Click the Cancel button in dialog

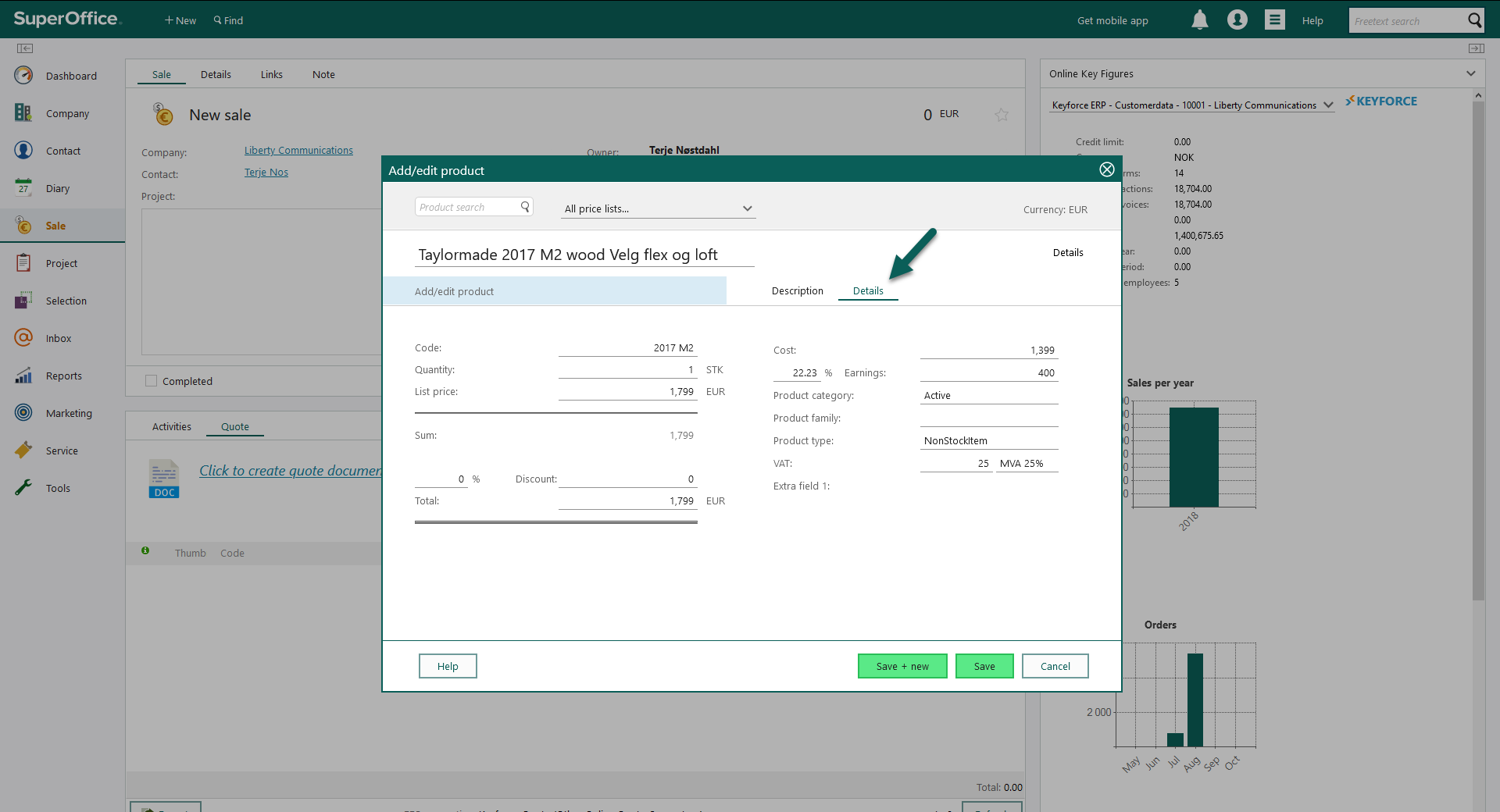pos(1055,666)
